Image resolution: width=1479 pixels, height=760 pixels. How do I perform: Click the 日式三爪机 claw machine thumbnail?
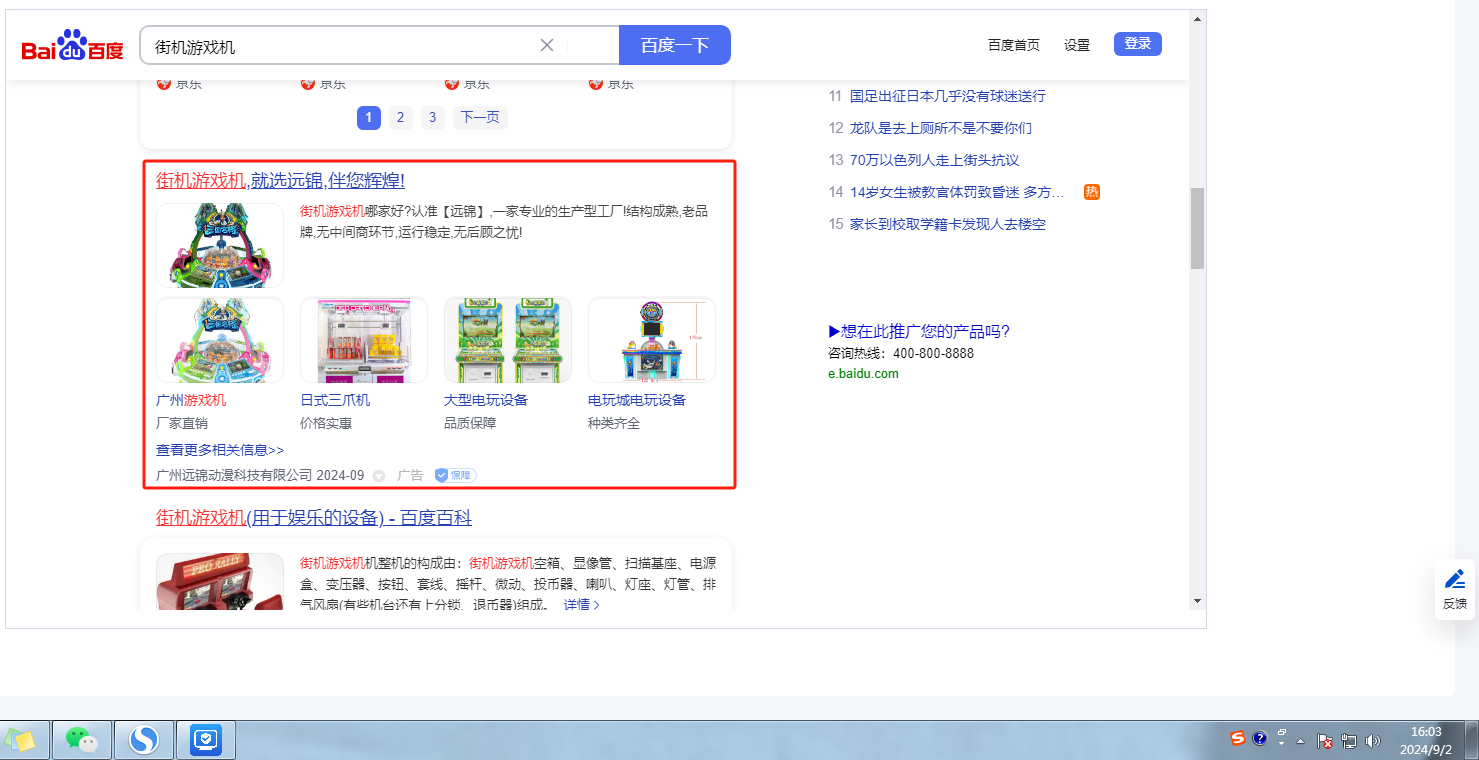point(364,340)
